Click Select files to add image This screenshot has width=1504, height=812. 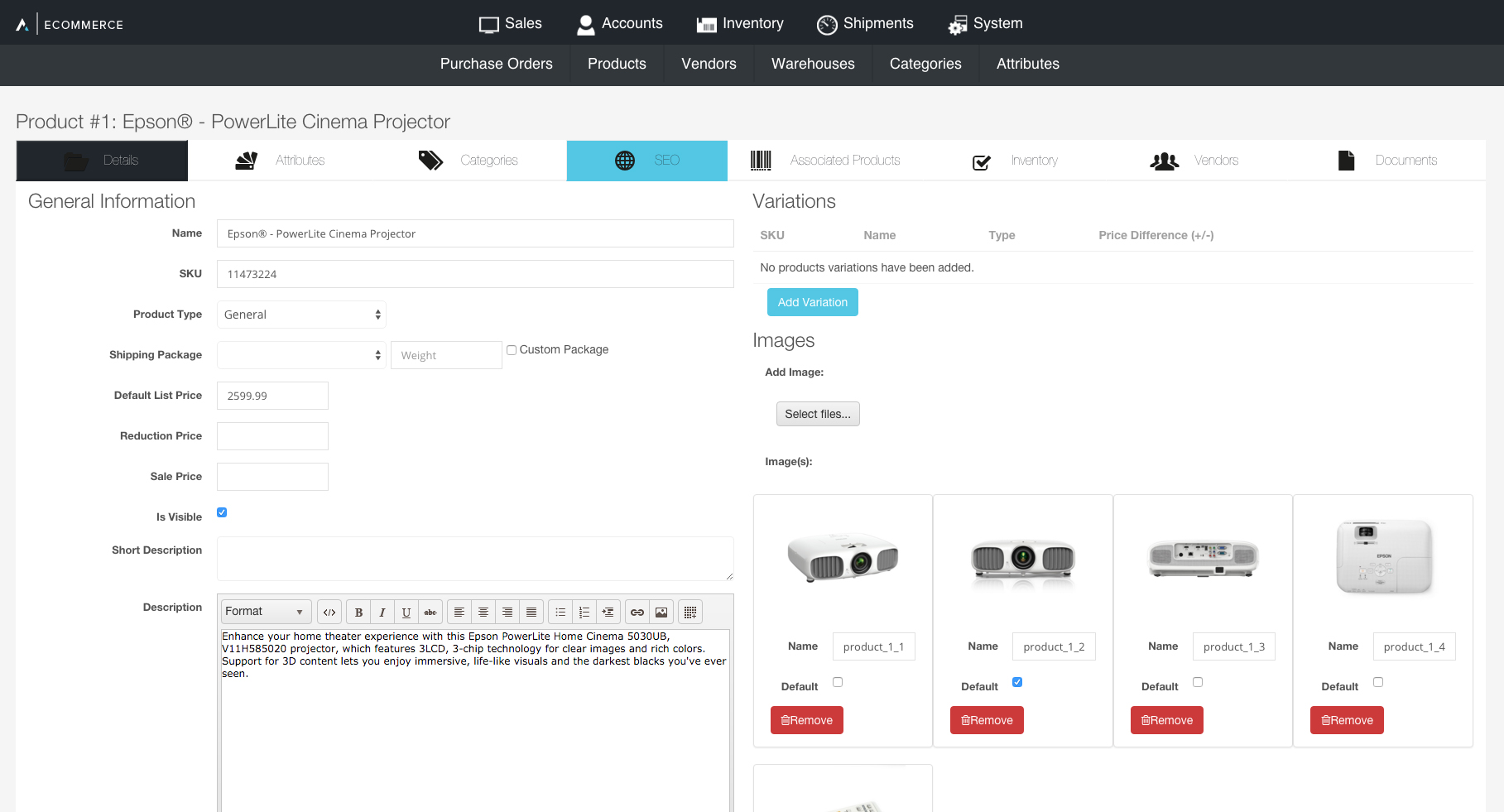818,414
